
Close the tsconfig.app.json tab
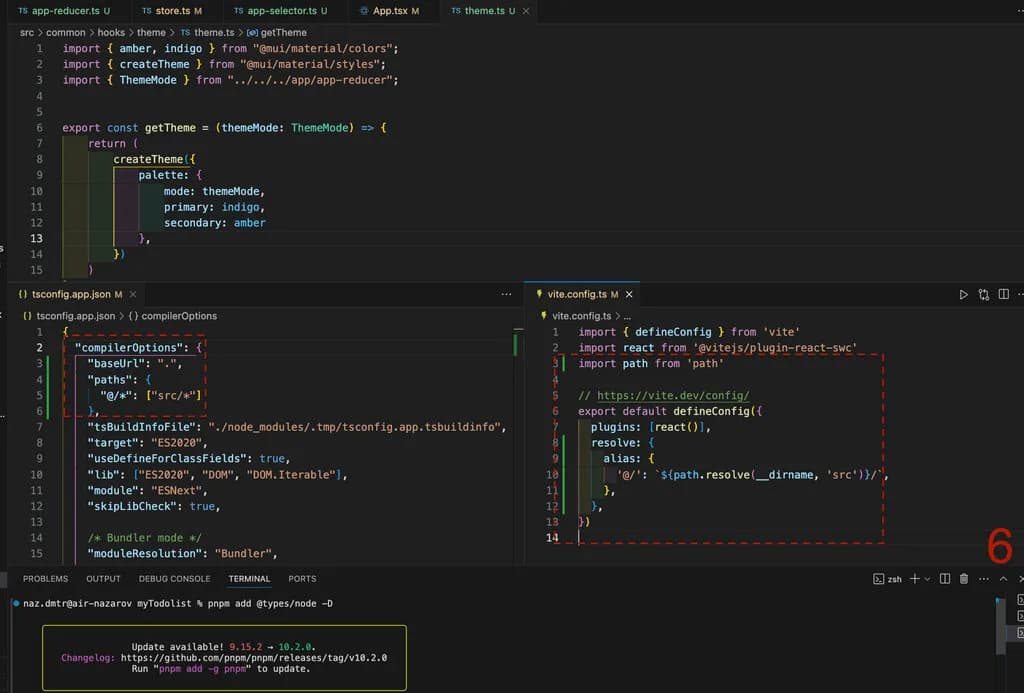(133, 295)
